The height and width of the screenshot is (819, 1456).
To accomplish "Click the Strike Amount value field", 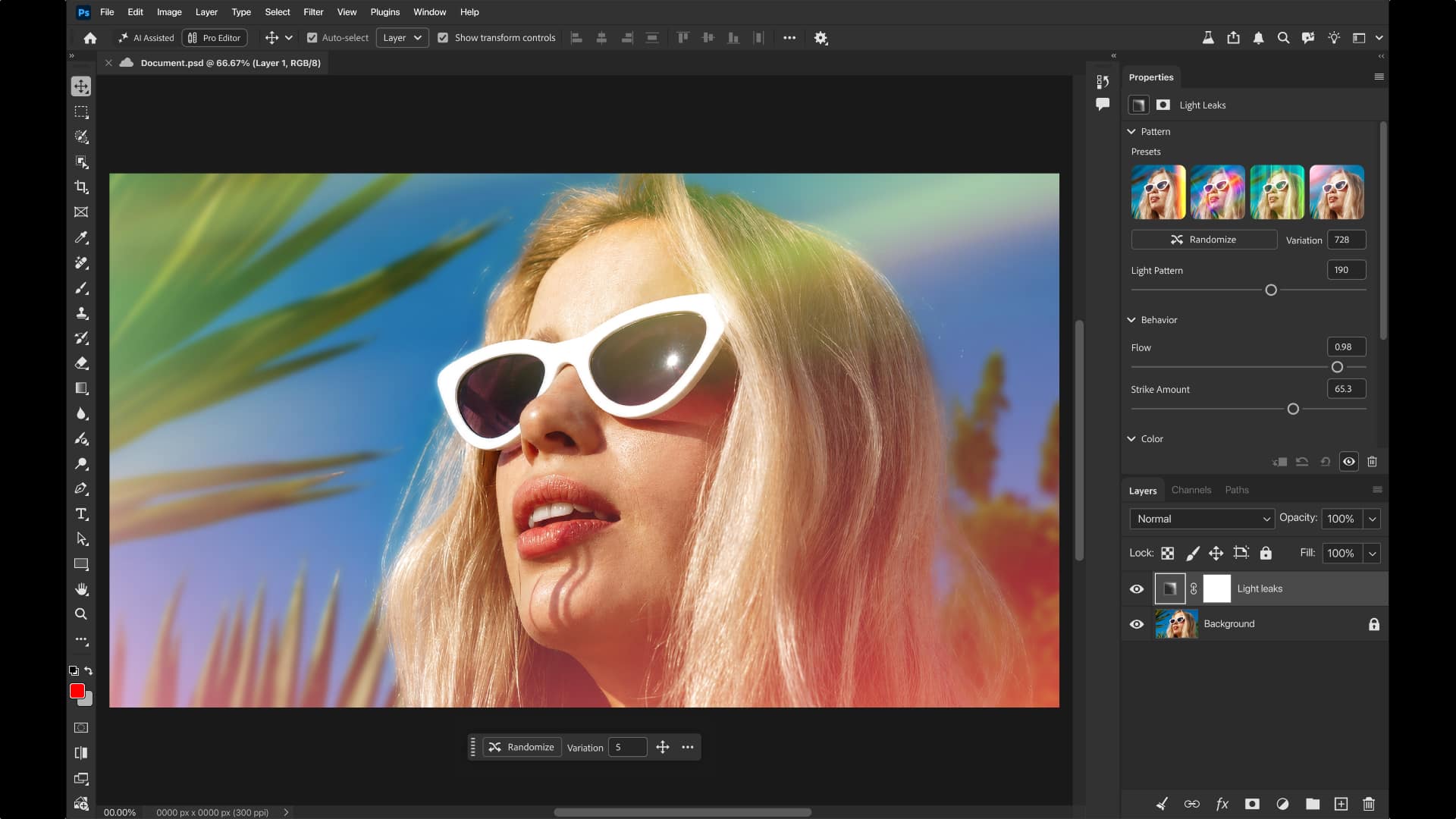I will tap(1346, 389).
